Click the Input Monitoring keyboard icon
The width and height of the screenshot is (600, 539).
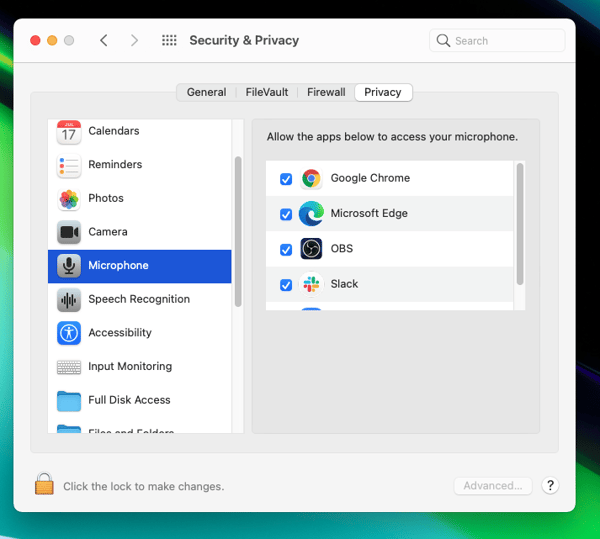pos(69,367)
